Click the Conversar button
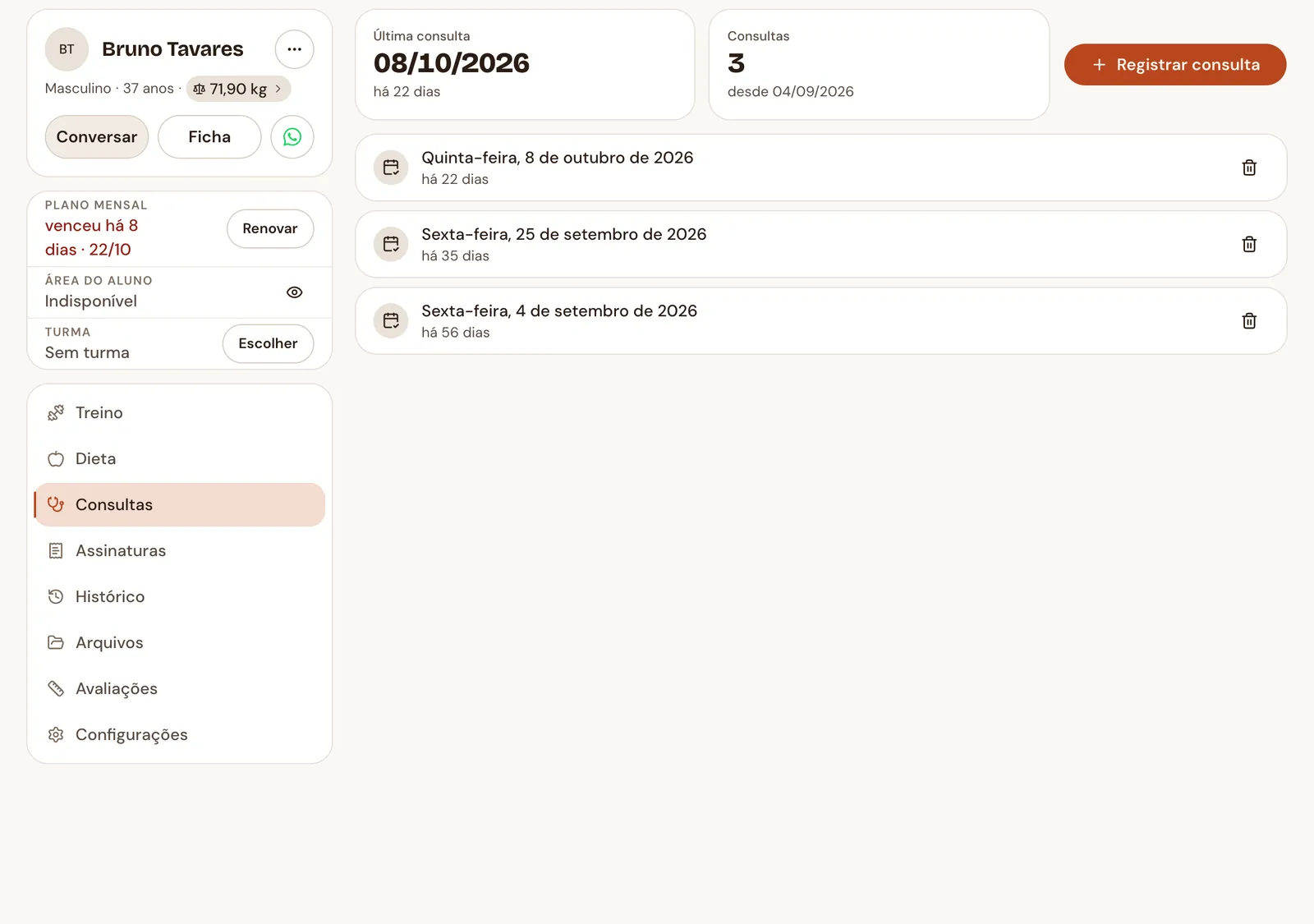 (x=97, y=137)
